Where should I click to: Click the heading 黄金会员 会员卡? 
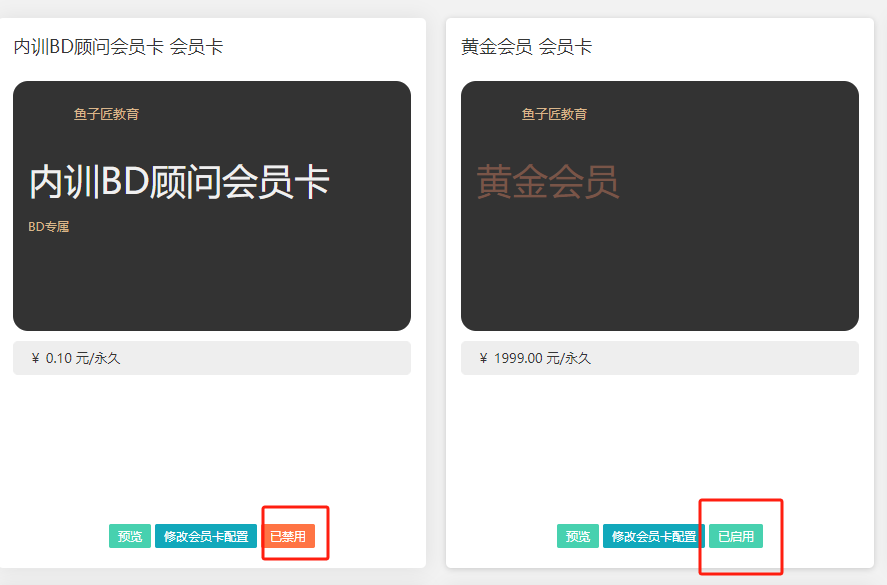[x=526, y=46]
